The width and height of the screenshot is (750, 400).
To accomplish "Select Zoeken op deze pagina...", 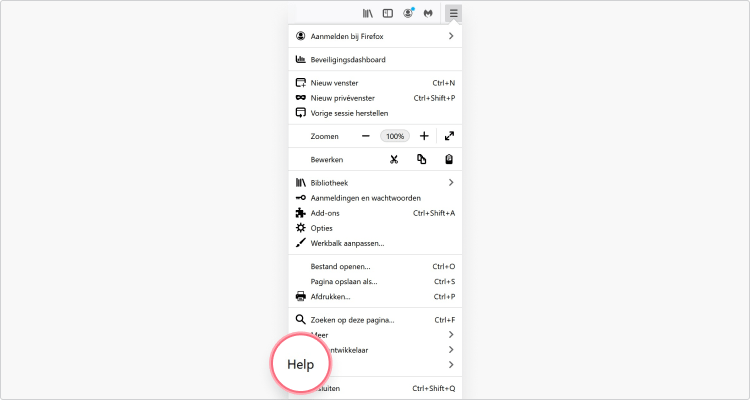I will coord(375,320).
